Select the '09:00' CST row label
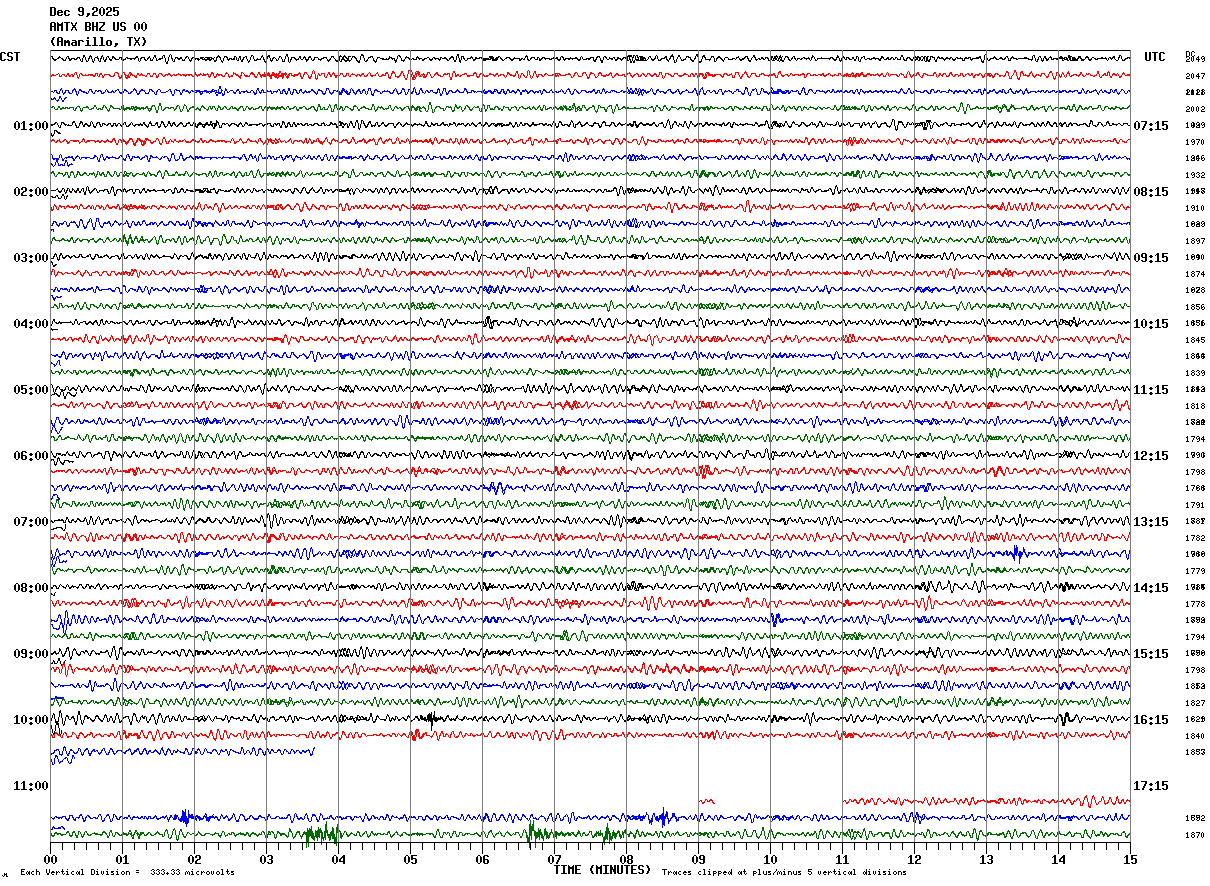Screen dimensions: 1210x886 (31, 654)
